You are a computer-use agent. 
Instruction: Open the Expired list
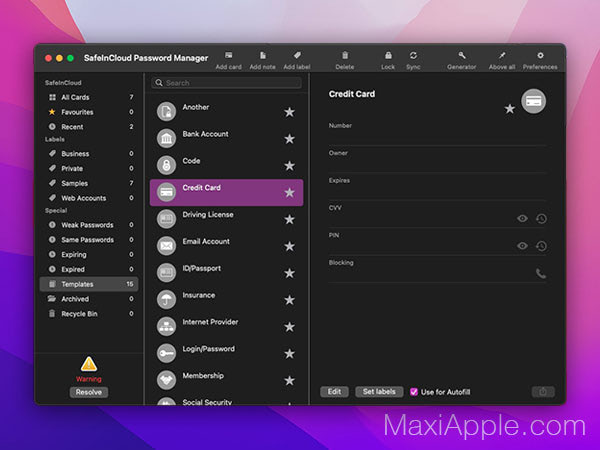tap(90, 269)
